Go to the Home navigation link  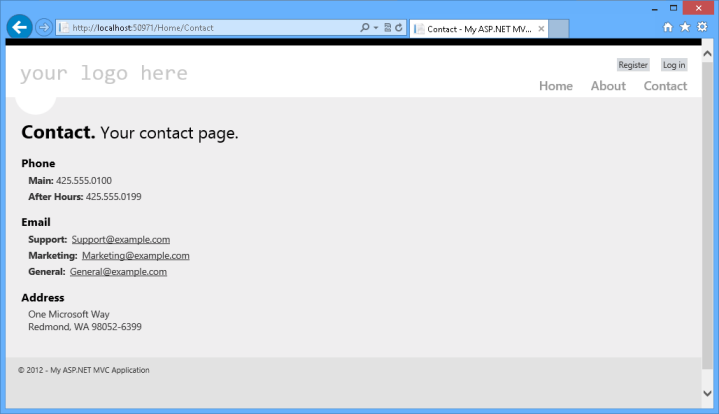click(x=555, y=86)
